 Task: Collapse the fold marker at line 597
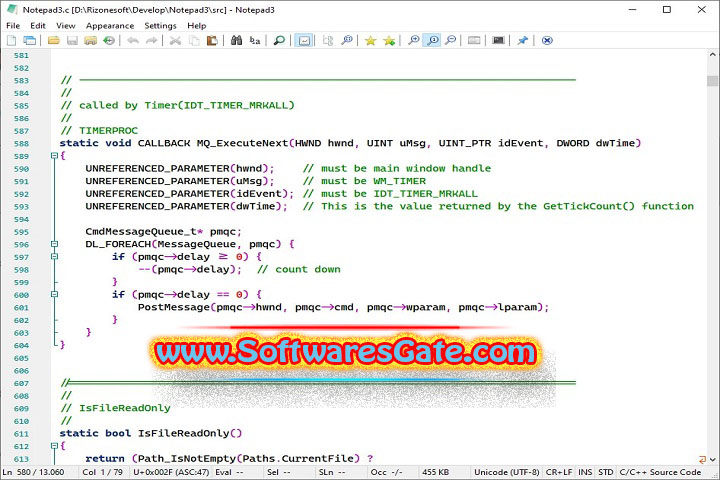[x=54, y=256]
